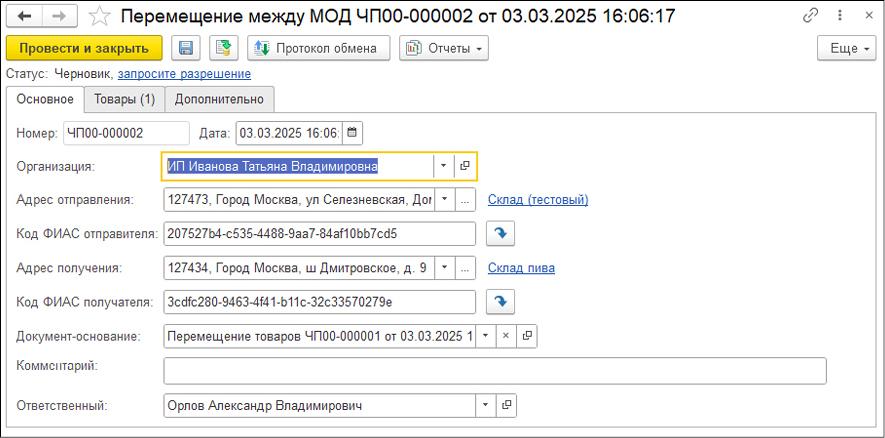
Task: Click the post document icon in toolbar
Action: 223,48
